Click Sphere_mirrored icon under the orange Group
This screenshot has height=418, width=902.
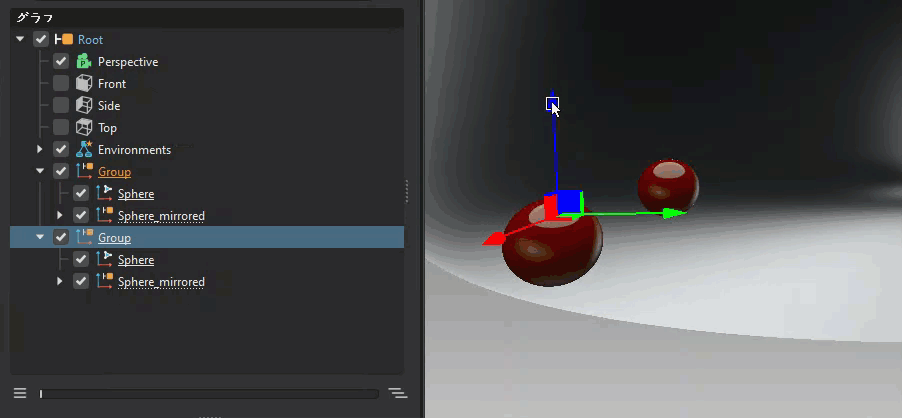pyautogui.click(x=104, y=215)
